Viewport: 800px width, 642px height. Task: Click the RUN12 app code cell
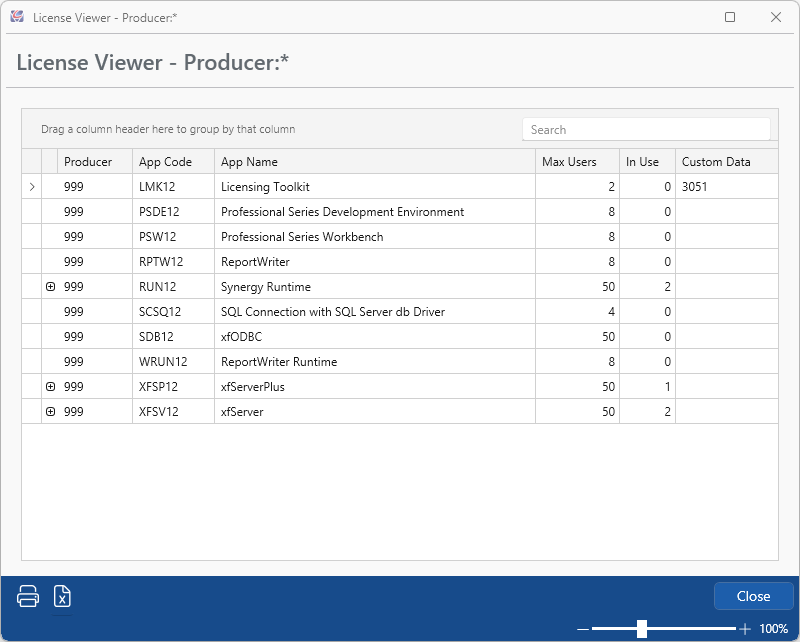173,287
